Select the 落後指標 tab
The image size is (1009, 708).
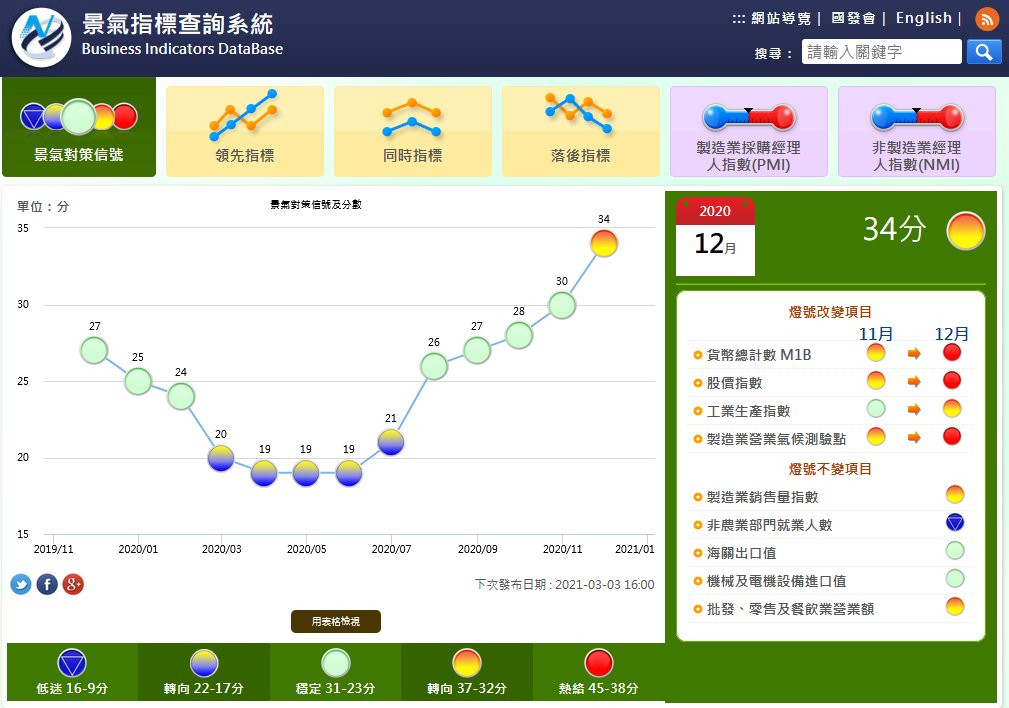pos(580,131)
